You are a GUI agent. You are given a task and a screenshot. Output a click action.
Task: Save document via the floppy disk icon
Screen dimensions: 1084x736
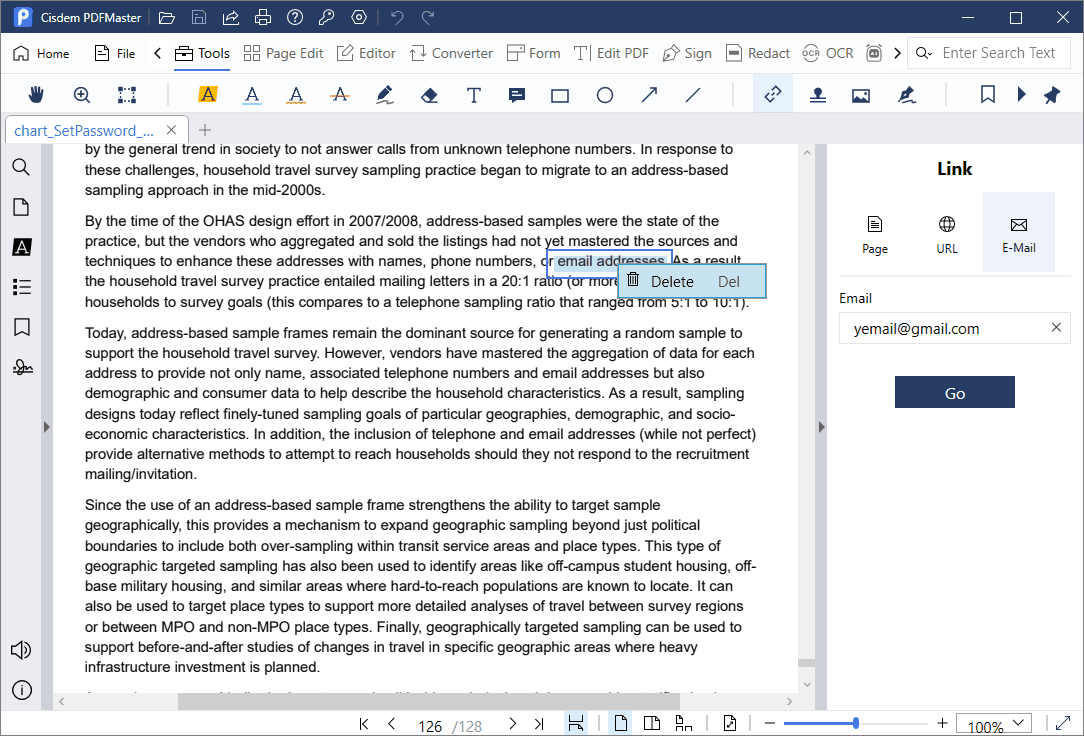[198, 17]
